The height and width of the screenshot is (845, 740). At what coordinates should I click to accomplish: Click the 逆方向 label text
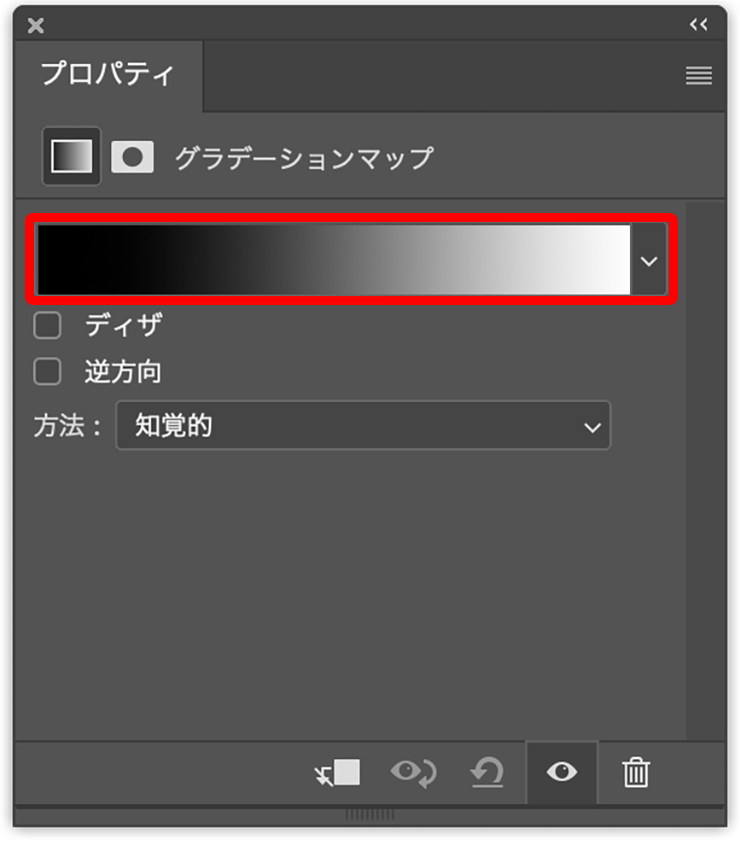click(x=123, y=373)
